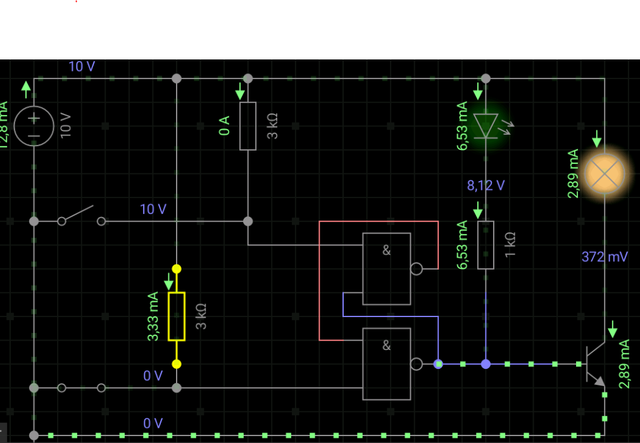
Task: Click the 12,8 mA source current label
Action: (x=3, y=125)
